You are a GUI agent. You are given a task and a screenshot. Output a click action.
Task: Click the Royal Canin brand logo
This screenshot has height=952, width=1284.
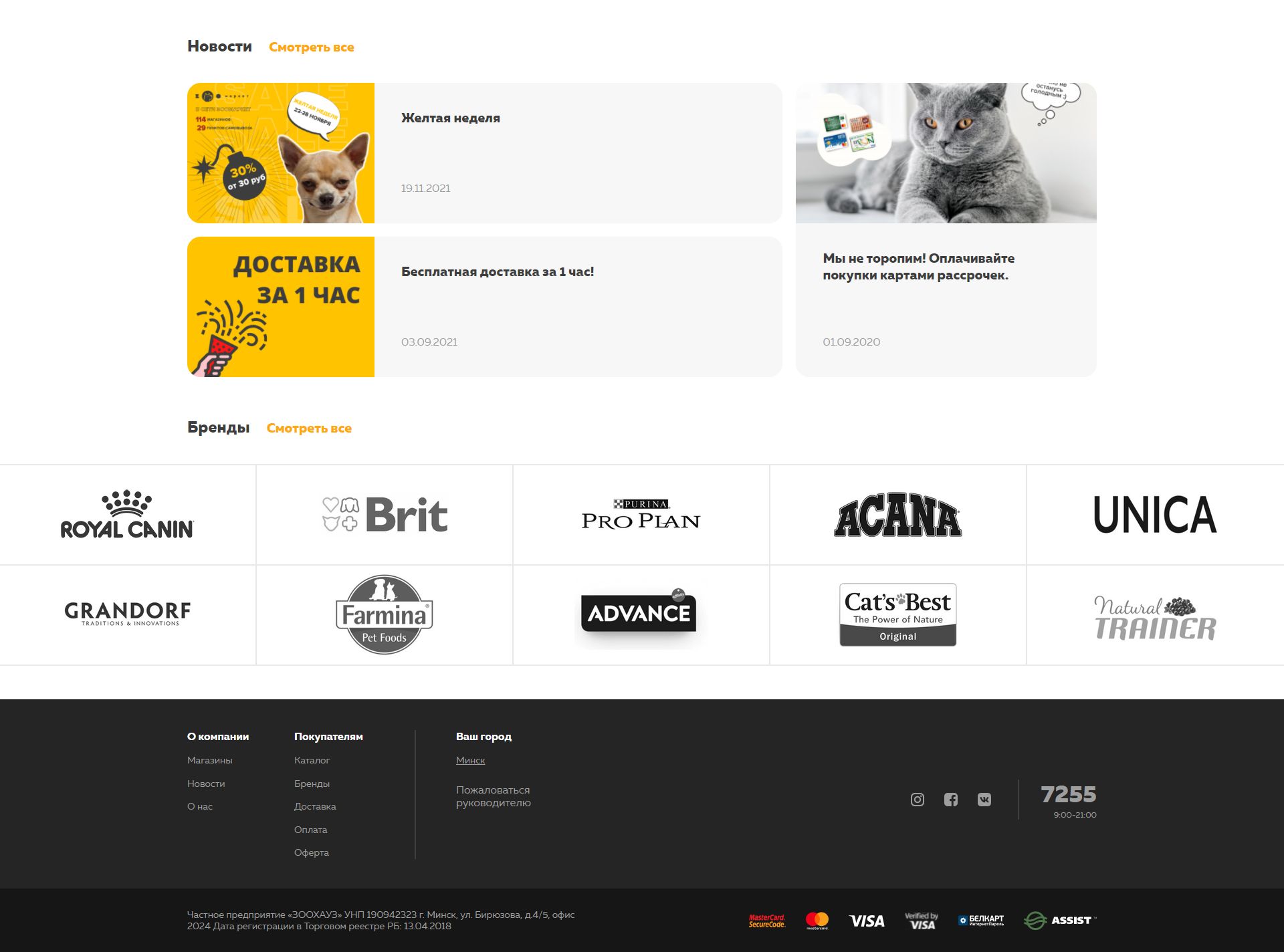click(127, 515)
